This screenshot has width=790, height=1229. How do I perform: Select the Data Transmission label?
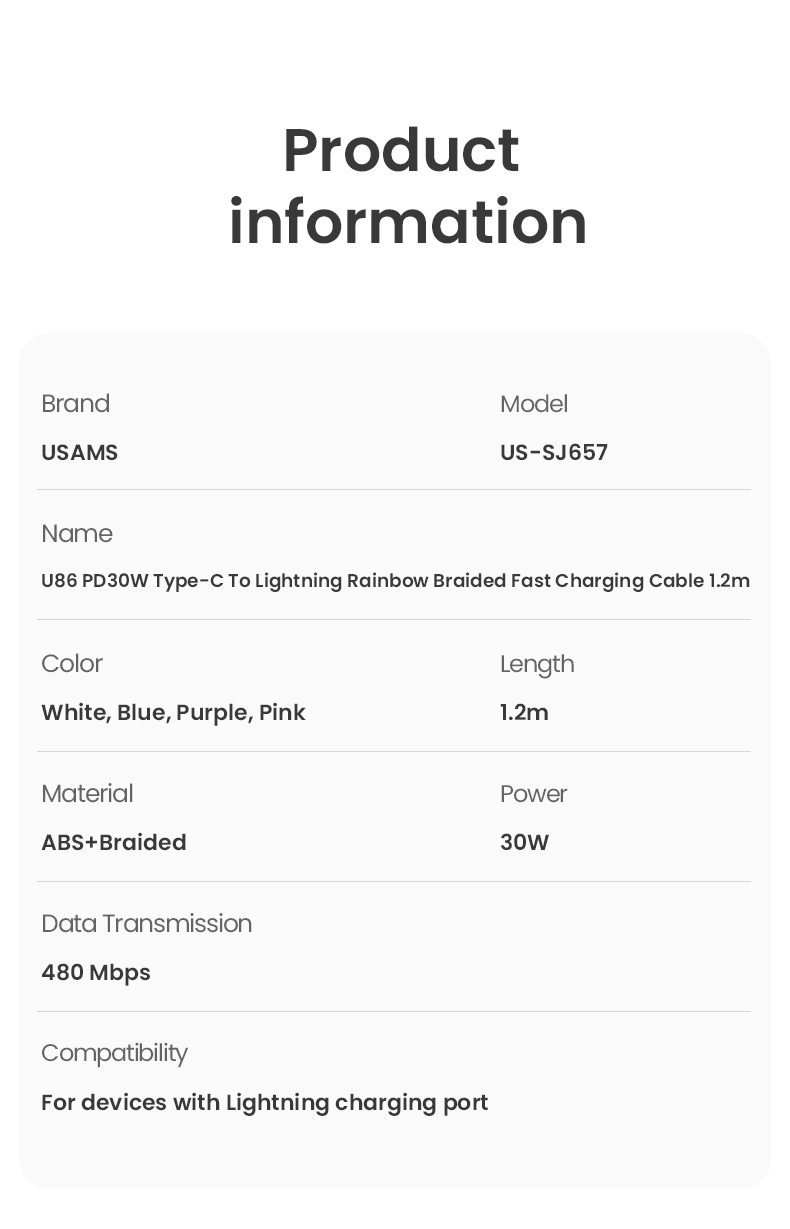click(146, 924)
